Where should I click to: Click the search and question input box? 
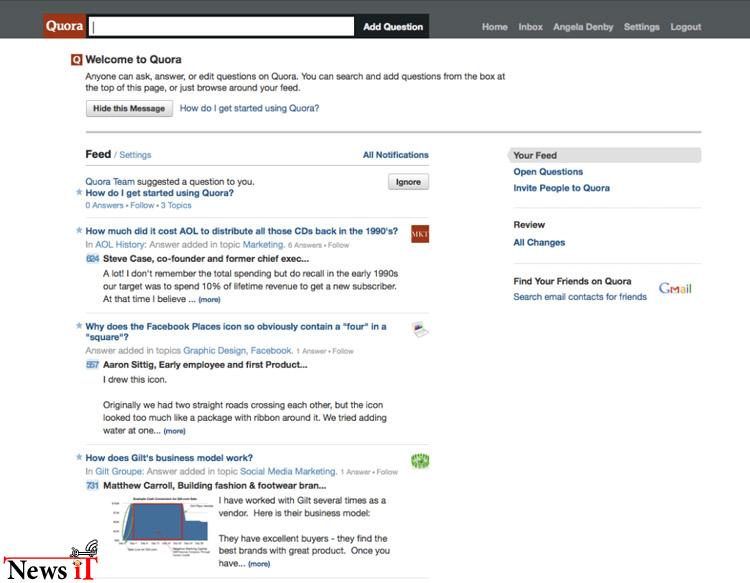(221, 27)
